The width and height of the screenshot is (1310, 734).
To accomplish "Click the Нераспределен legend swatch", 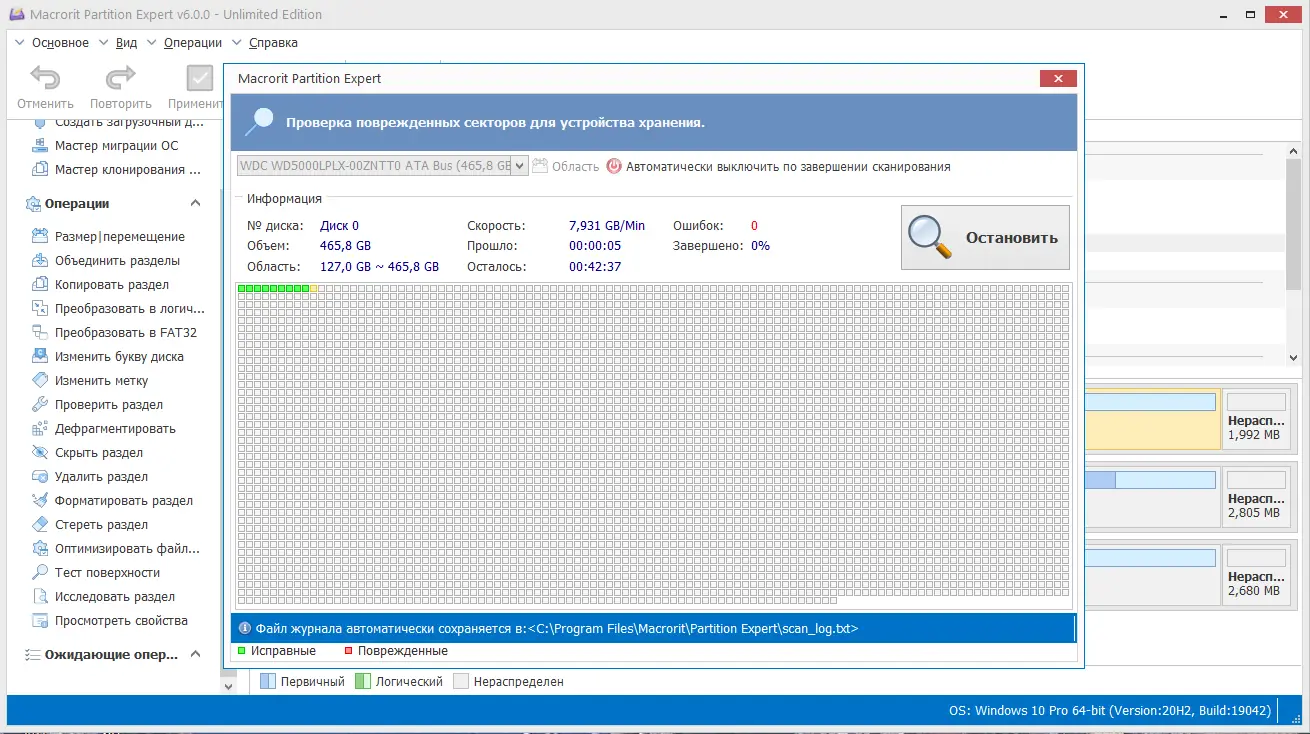I will [x=461, y=681].
